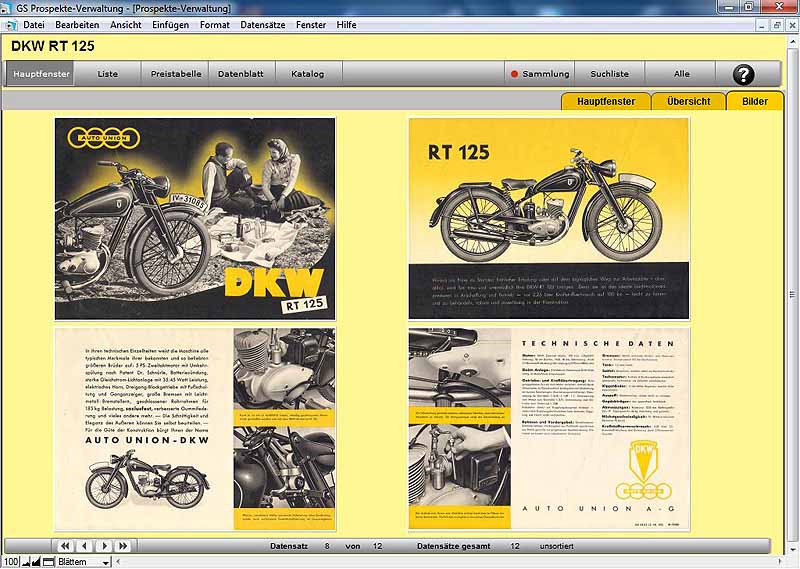Screen dimensions: 800x569
Task: Open the Ansicht menu
Action: point(126,25)
